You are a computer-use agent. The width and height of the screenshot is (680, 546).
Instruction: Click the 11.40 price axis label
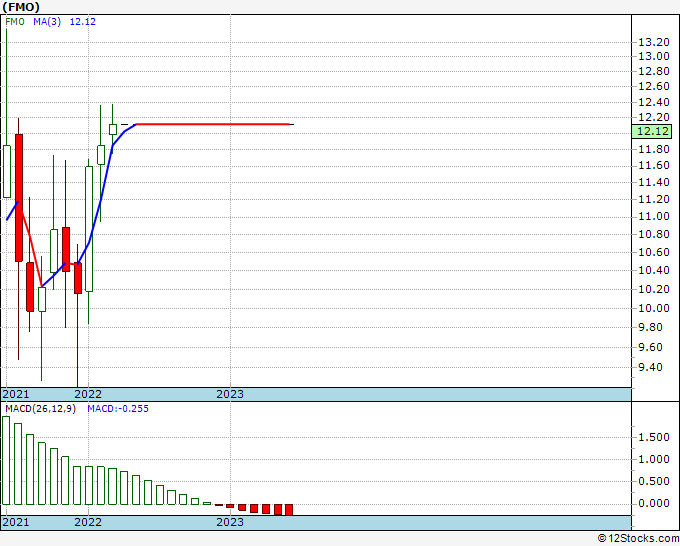(654, 182)
